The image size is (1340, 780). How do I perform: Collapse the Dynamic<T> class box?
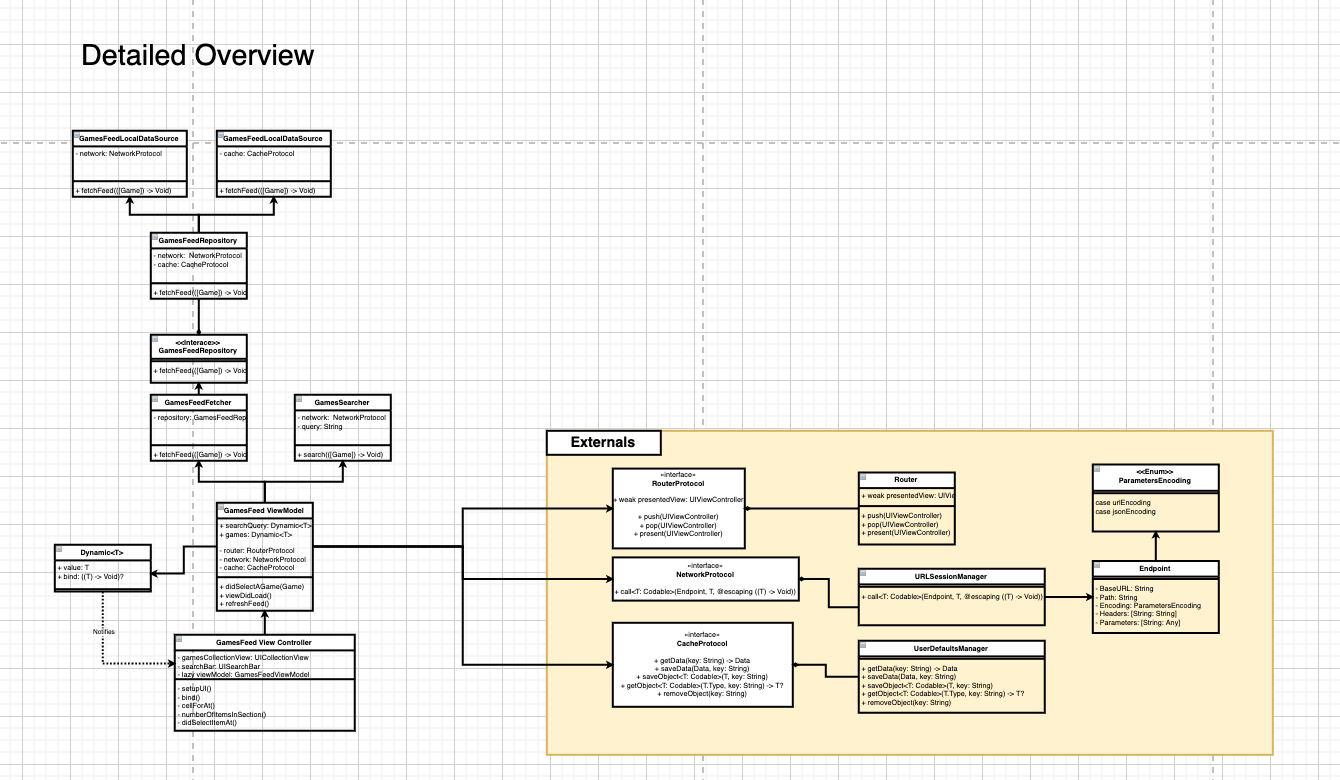[60, 549]
